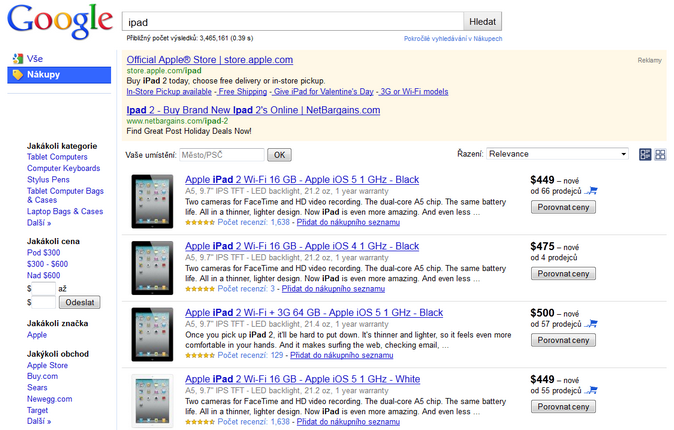Viewport: 674px width, 430px height.
Task: Click the Google logo
Action: click(60, 22)
